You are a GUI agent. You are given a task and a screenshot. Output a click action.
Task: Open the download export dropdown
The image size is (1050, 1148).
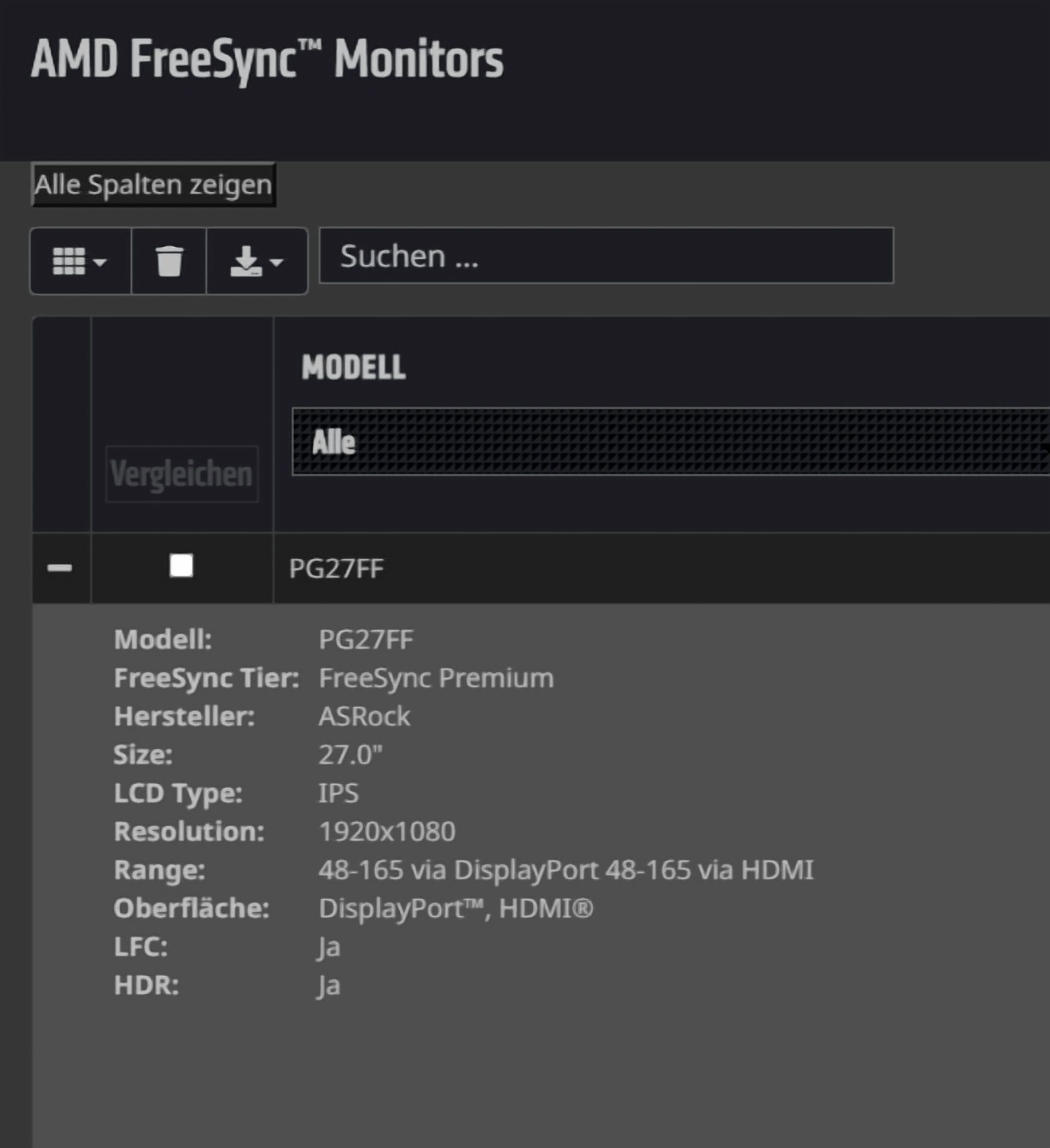pyautogui.click(x=257, y=261)
